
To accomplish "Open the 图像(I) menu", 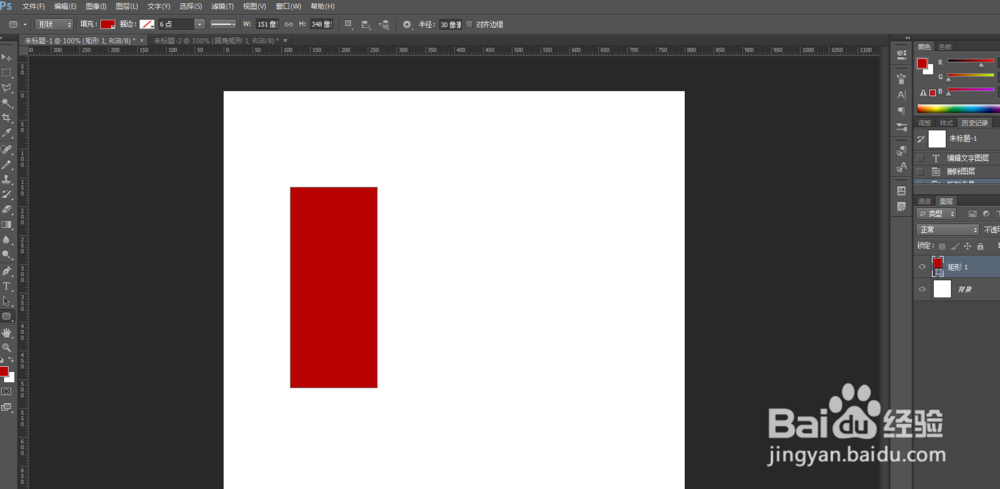I will (x=96, y=6).
